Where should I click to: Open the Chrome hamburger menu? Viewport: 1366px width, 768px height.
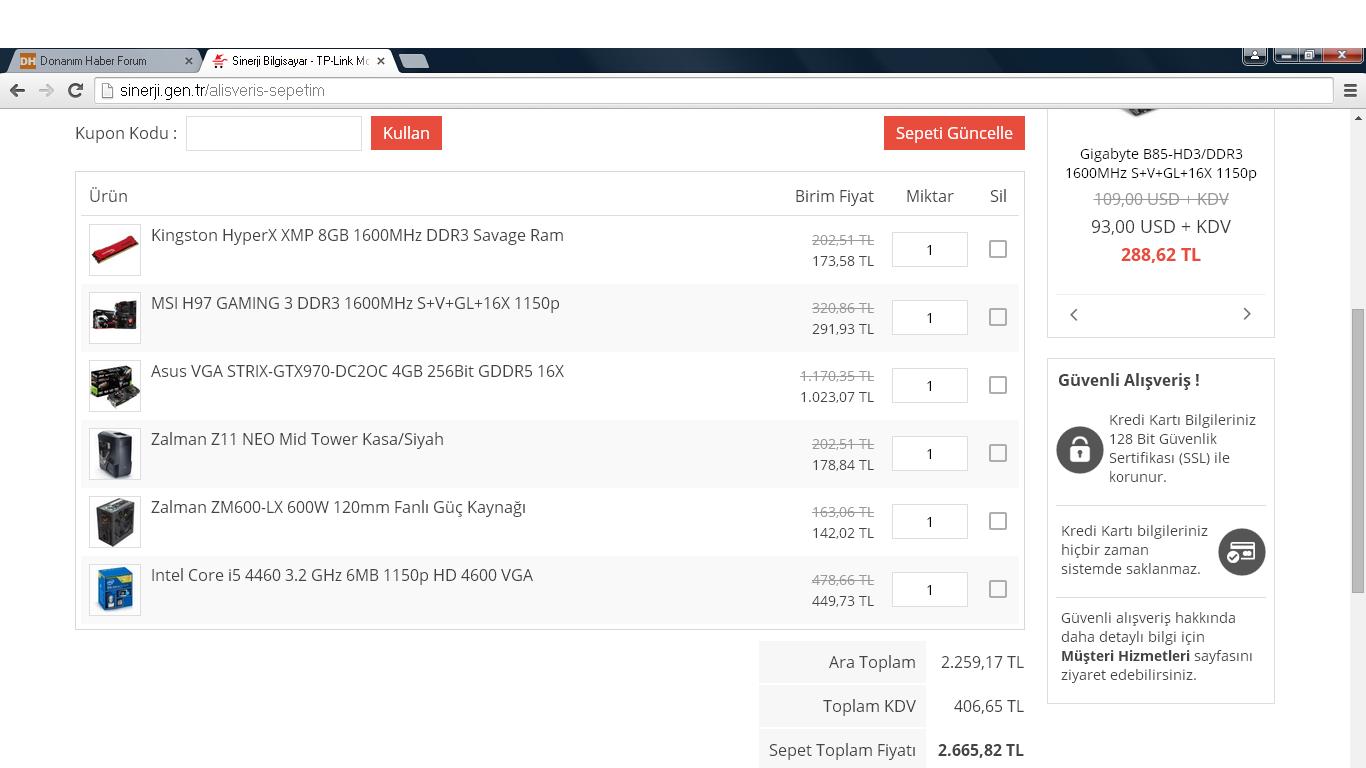pyautogui.click(x=1350, y=90)
